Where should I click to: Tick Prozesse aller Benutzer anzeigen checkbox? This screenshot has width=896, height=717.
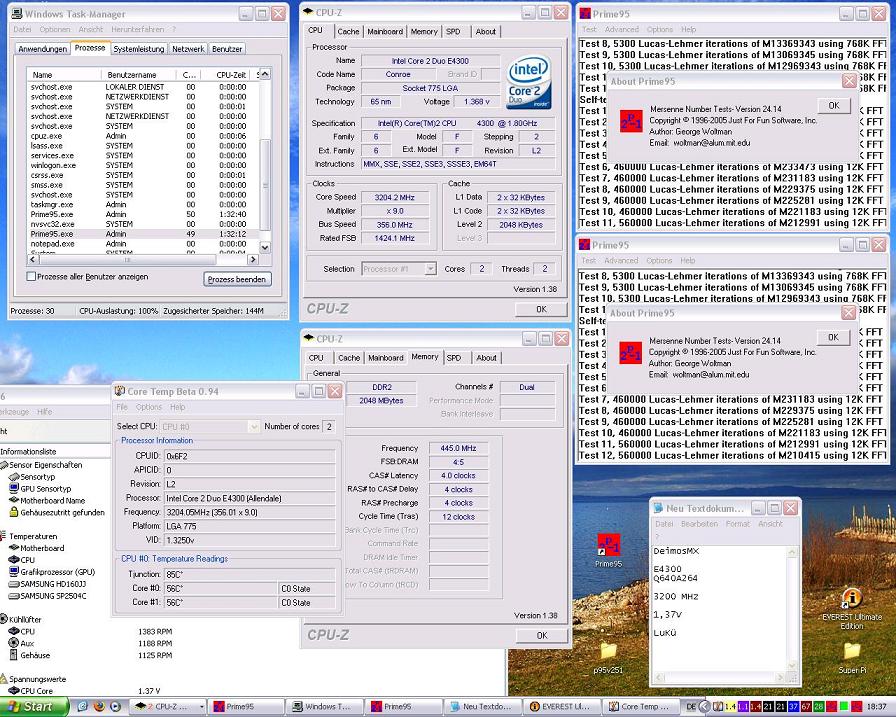point(31,277)
